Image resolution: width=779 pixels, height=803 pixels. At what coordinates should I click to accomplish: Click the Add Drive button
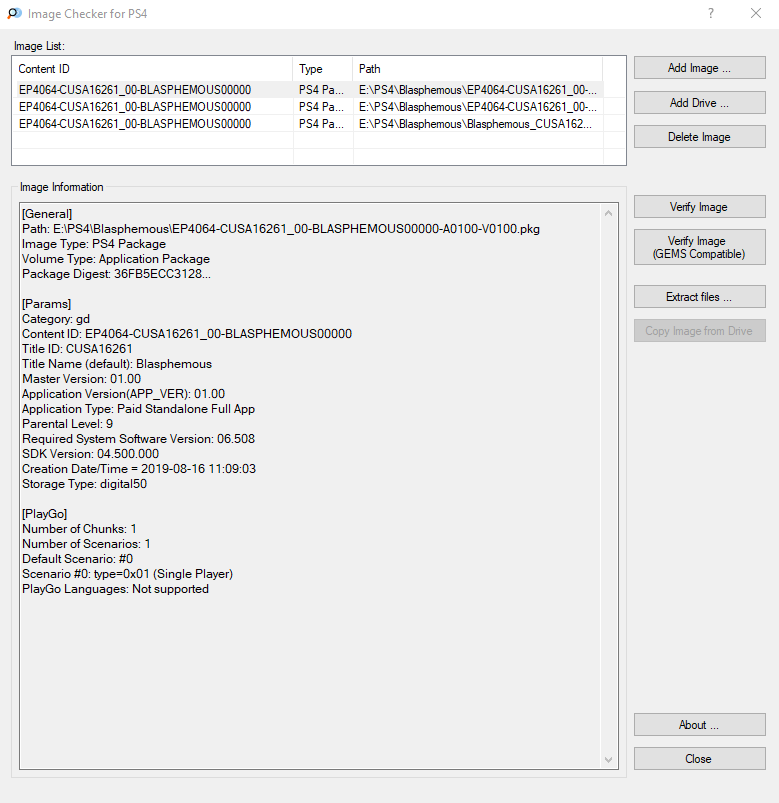click(x=700, y=102)
